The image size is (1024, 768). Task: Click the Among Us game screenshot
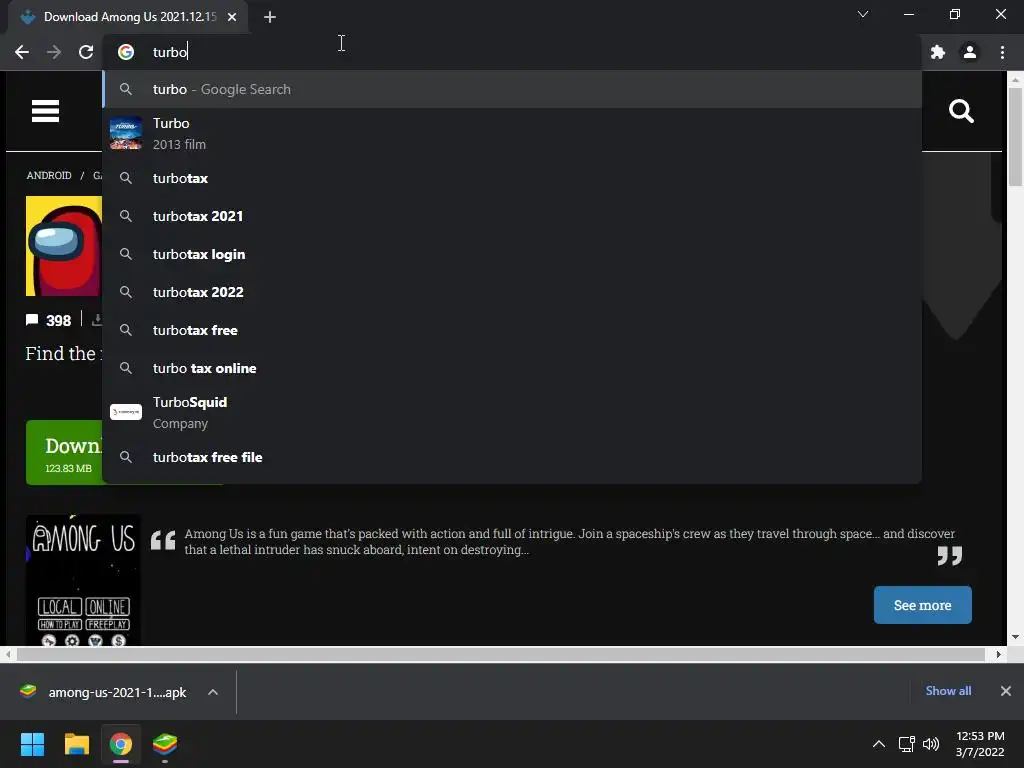83,581
